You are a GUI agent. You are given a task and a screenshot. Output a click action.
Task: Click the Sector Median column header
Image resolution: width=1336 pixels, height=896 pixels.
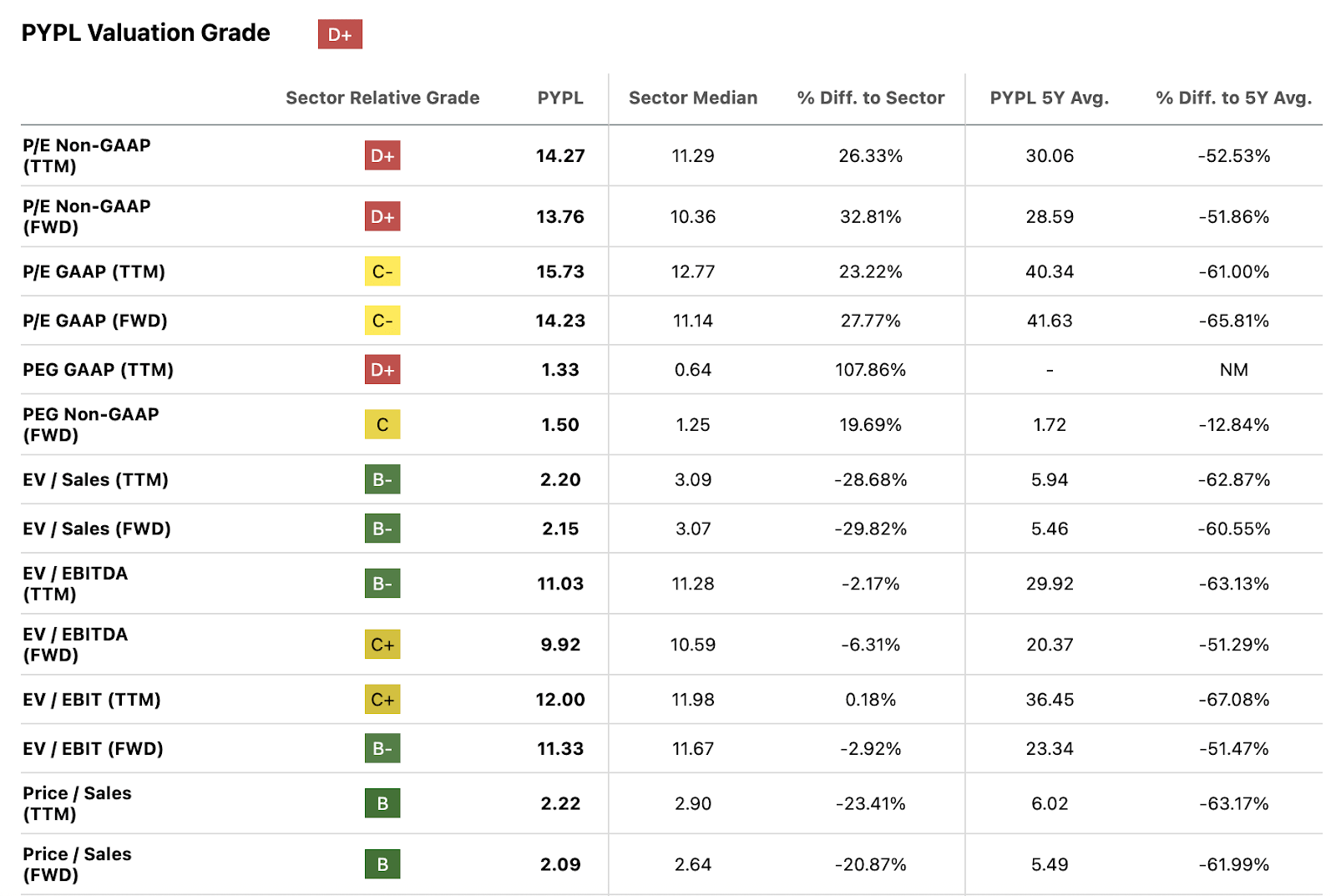pyautogui.click(x=693, y=98)
